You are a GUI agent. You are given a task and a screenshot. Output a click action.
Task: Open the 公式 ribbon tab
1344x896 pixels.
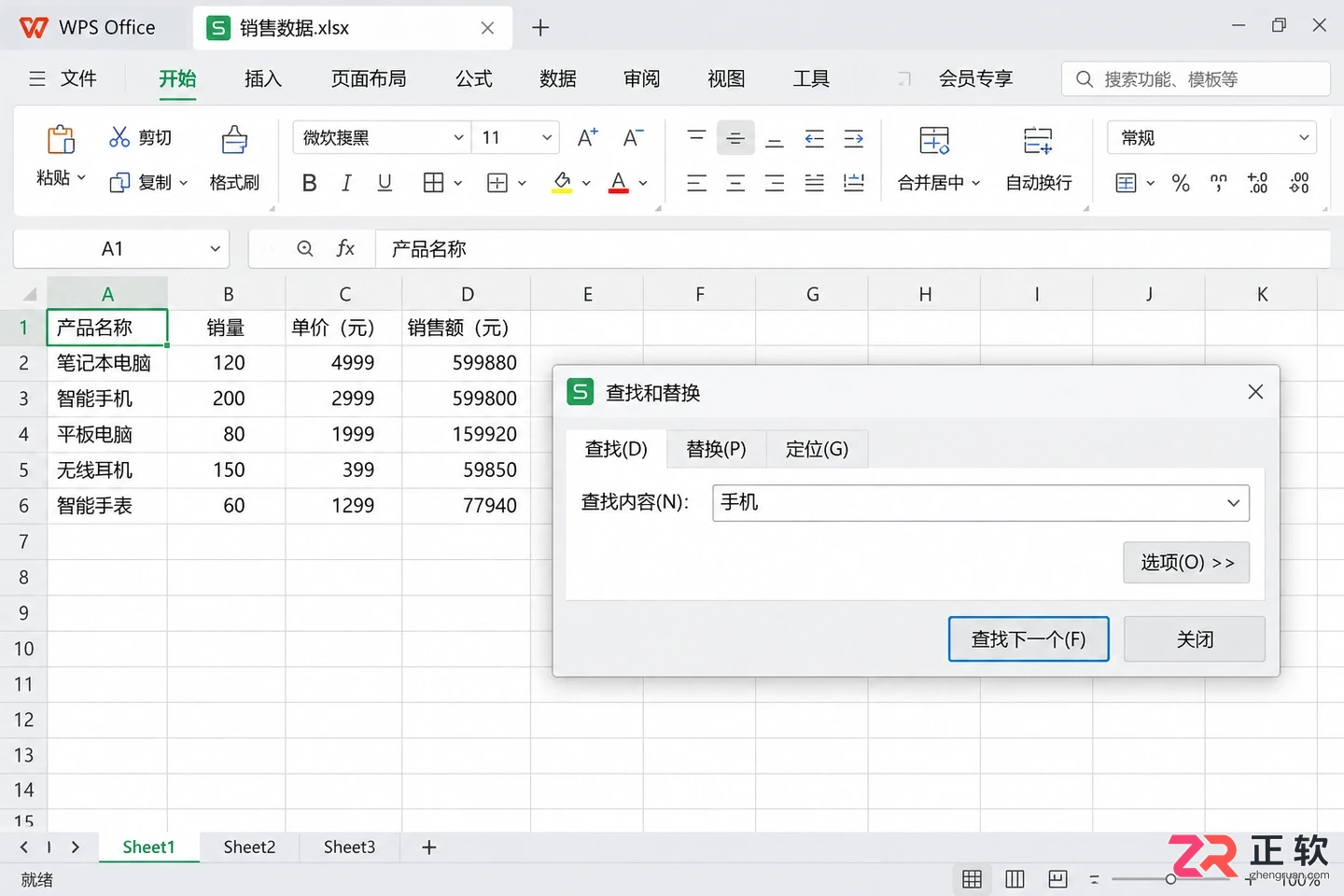(474, 79)
